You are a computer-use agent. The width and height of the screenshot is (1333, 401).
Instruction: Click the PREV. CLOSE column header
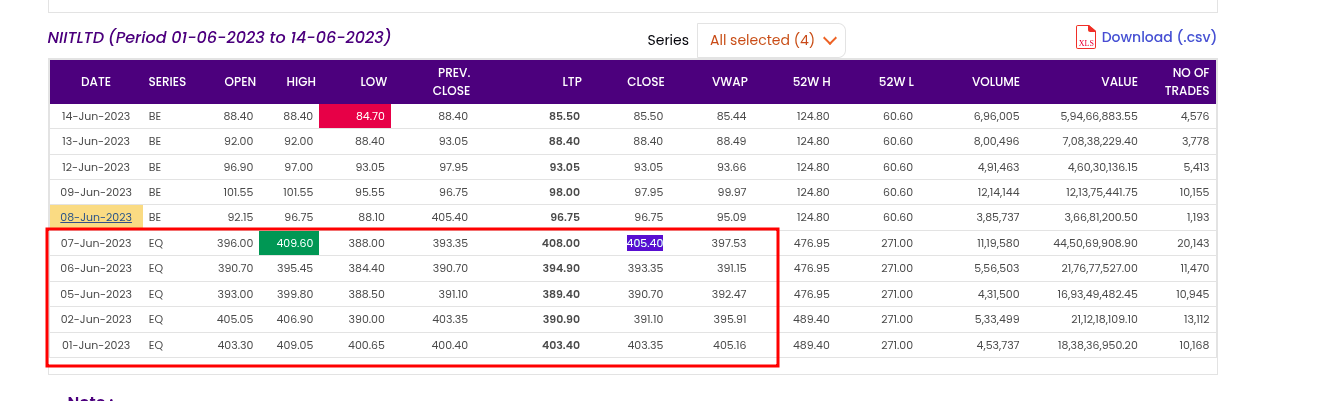click(x=451, y=82)
